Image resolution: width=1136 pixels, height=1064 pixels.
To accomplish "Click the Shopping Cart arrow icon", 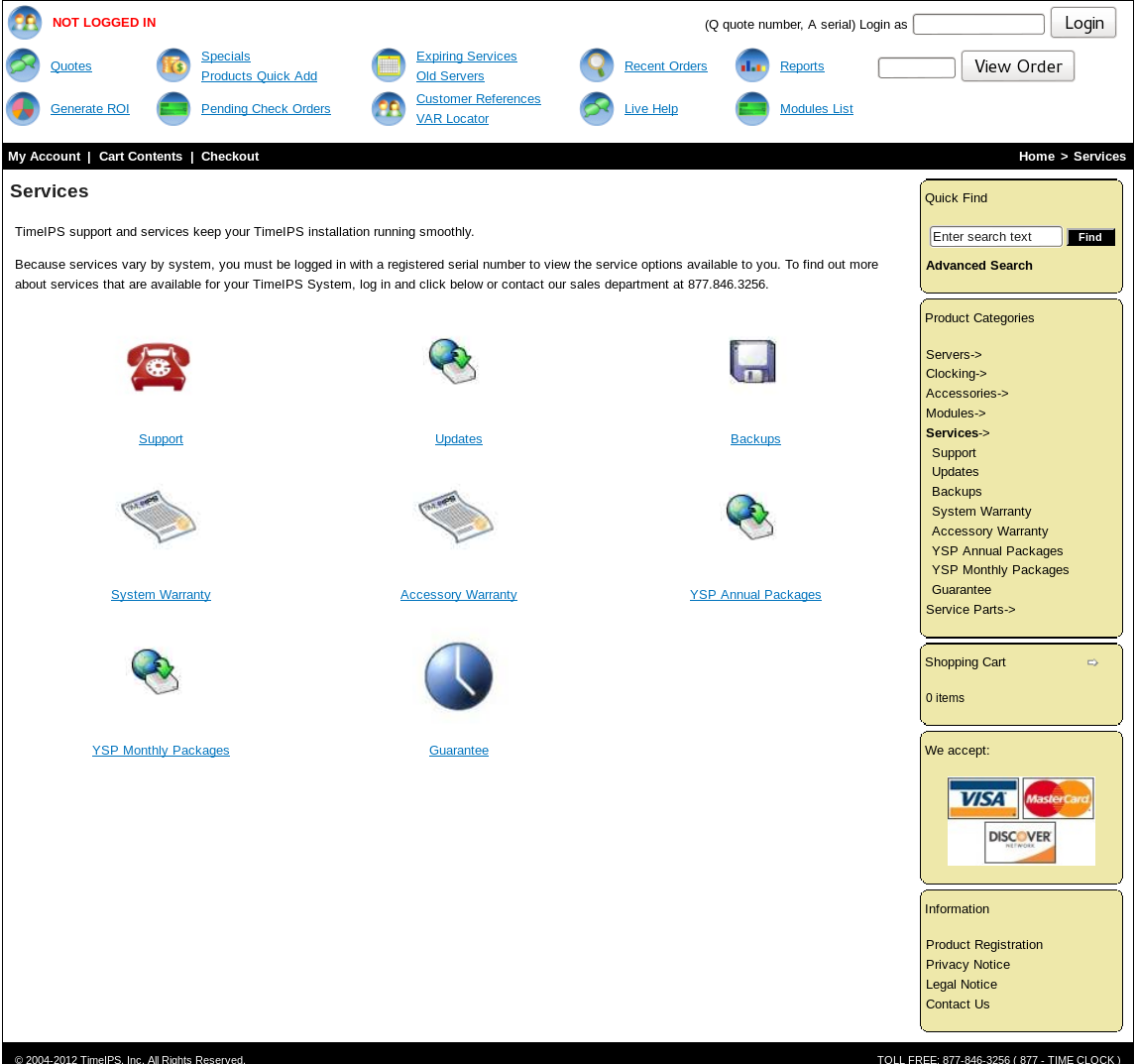I will [1092, 662].
